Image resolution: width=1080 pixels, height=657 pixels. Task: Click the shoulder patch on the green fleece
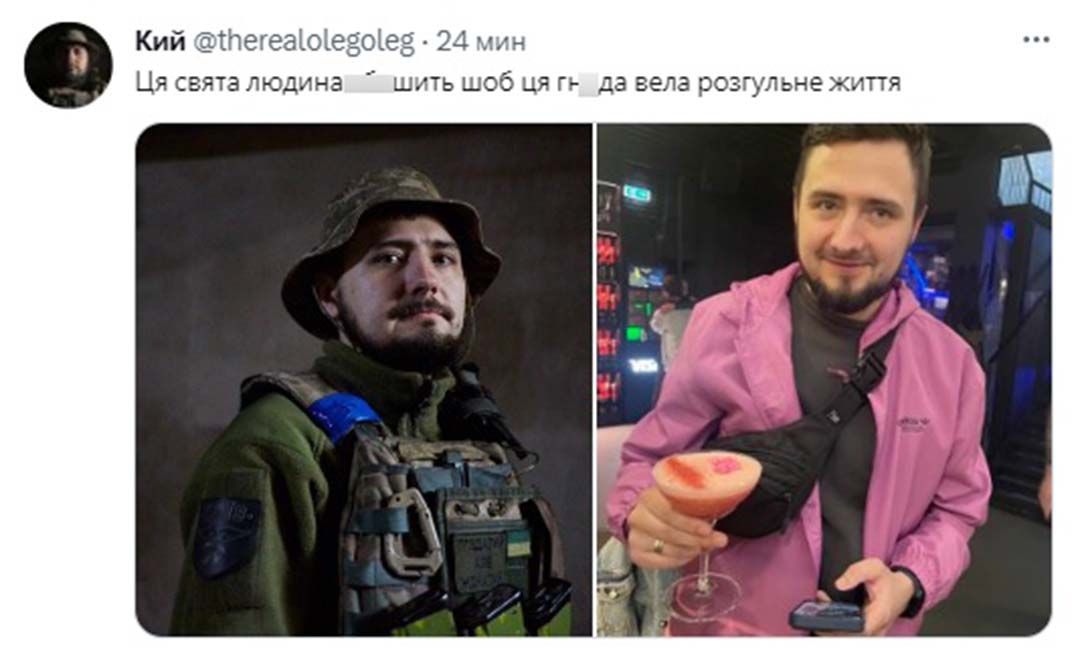[227, 536]
